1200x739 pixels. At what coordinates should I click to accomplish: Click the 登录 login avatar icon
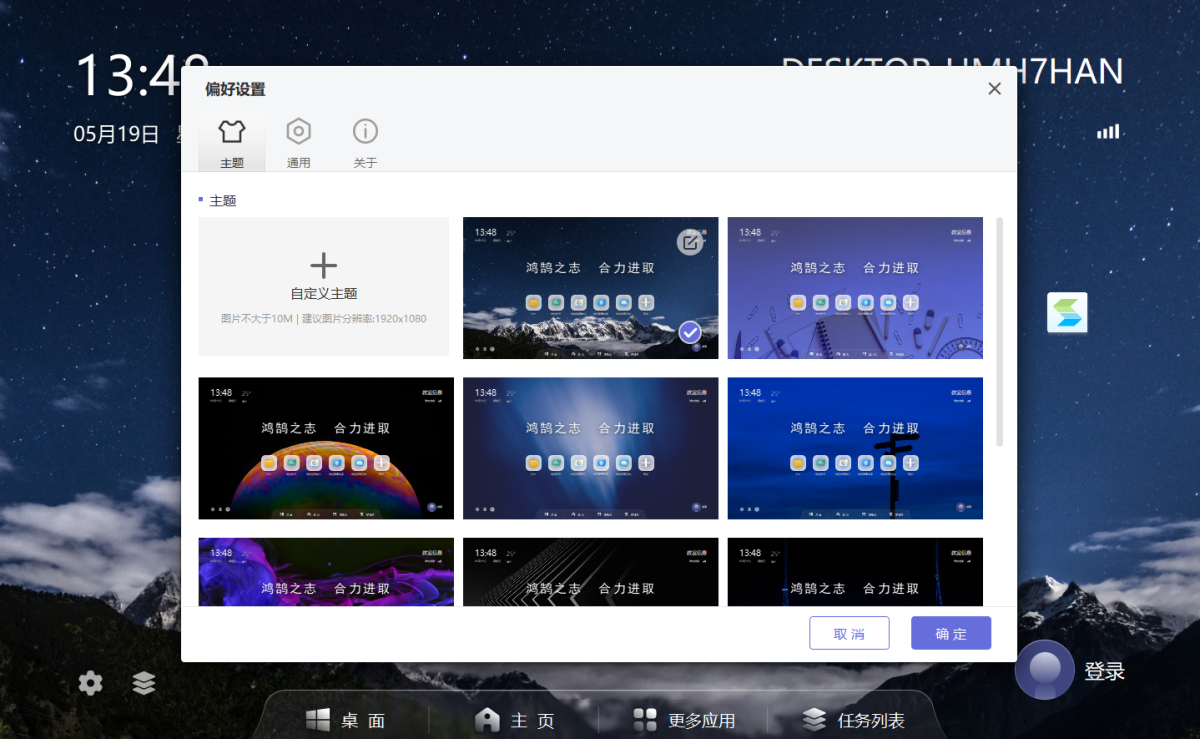[1044, 670]
